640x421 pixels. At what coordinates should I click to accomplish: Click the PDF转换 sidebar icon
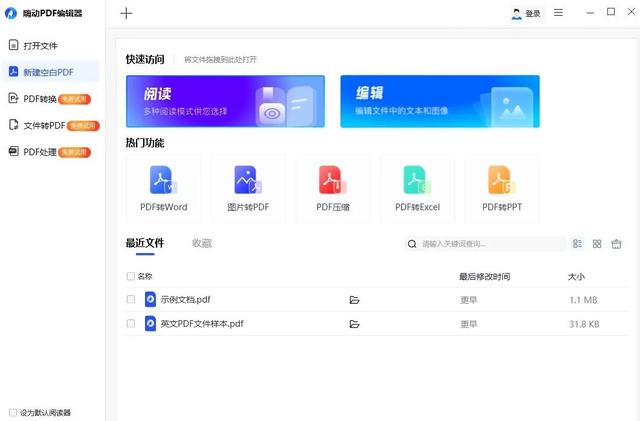click(x=13, y=98)
